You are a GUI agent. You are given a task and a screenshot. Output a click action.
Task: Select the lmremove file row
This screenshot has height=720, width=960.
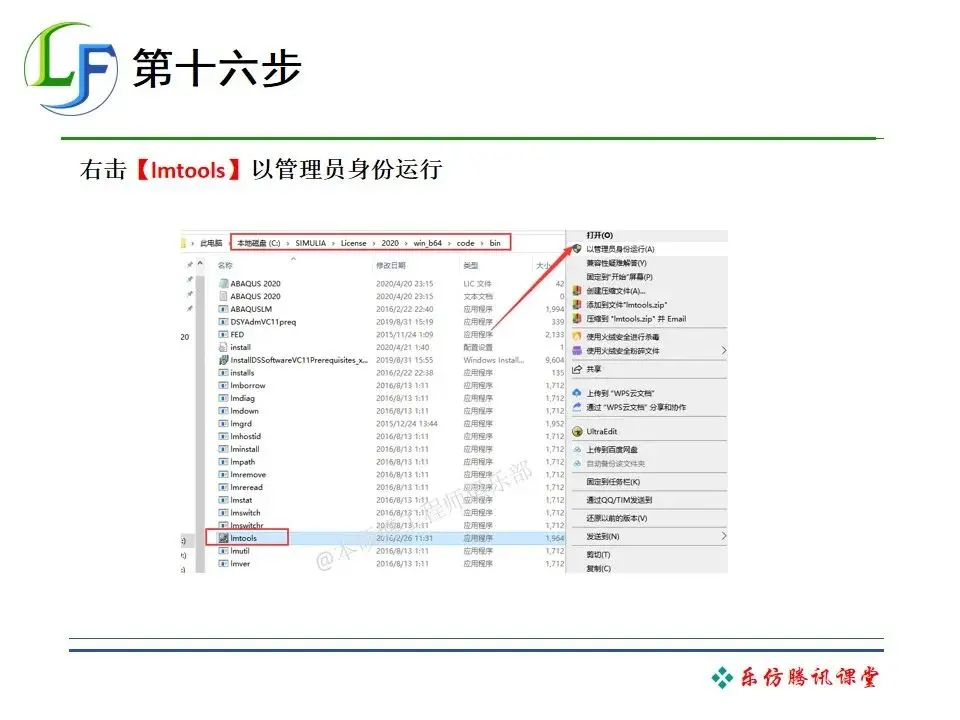pyautogui.click(x=391, y=474)
